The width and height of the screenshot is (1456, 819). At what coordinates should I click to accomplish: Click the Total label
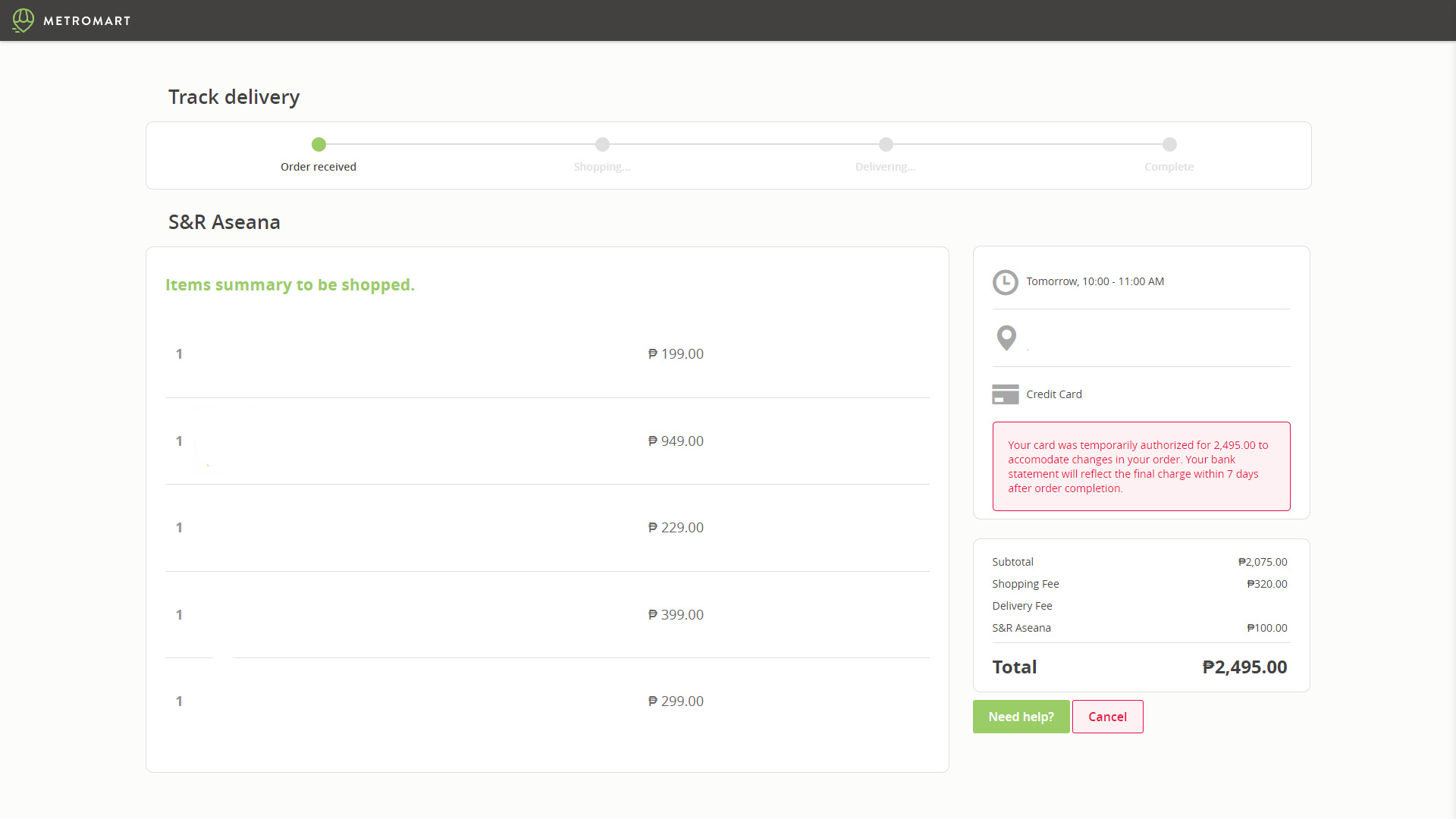pyautogui.click(x=1015, y=667)
